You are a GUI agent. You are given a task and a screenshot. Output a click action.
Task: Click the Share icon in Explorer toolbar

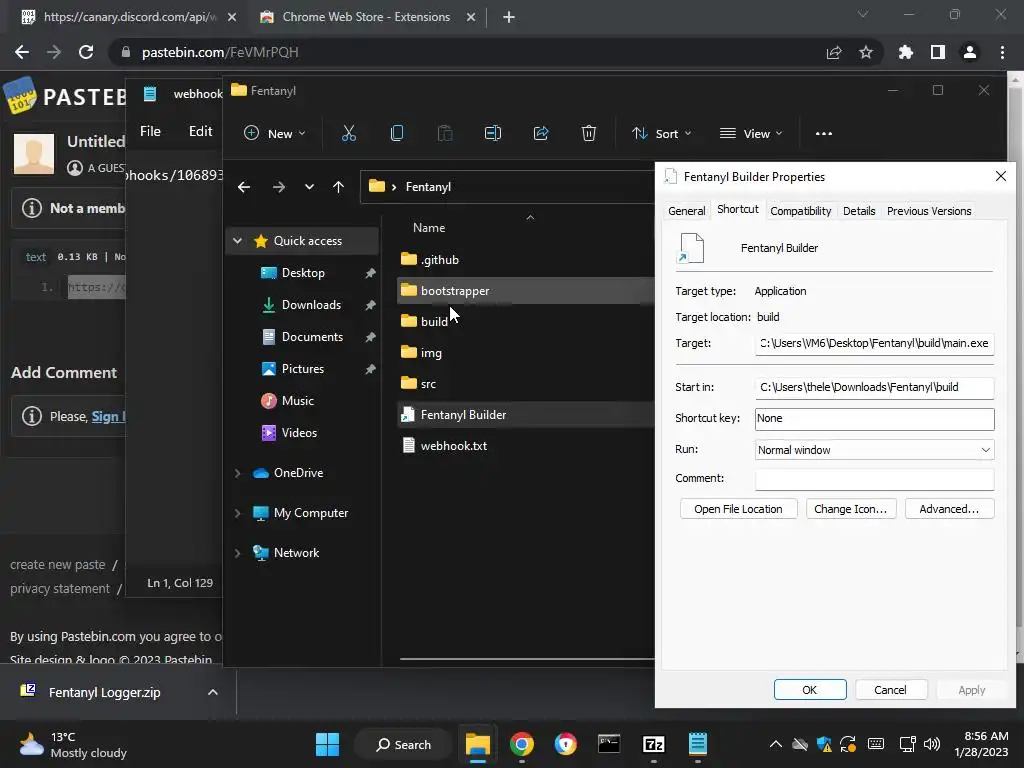coord(541,133)
